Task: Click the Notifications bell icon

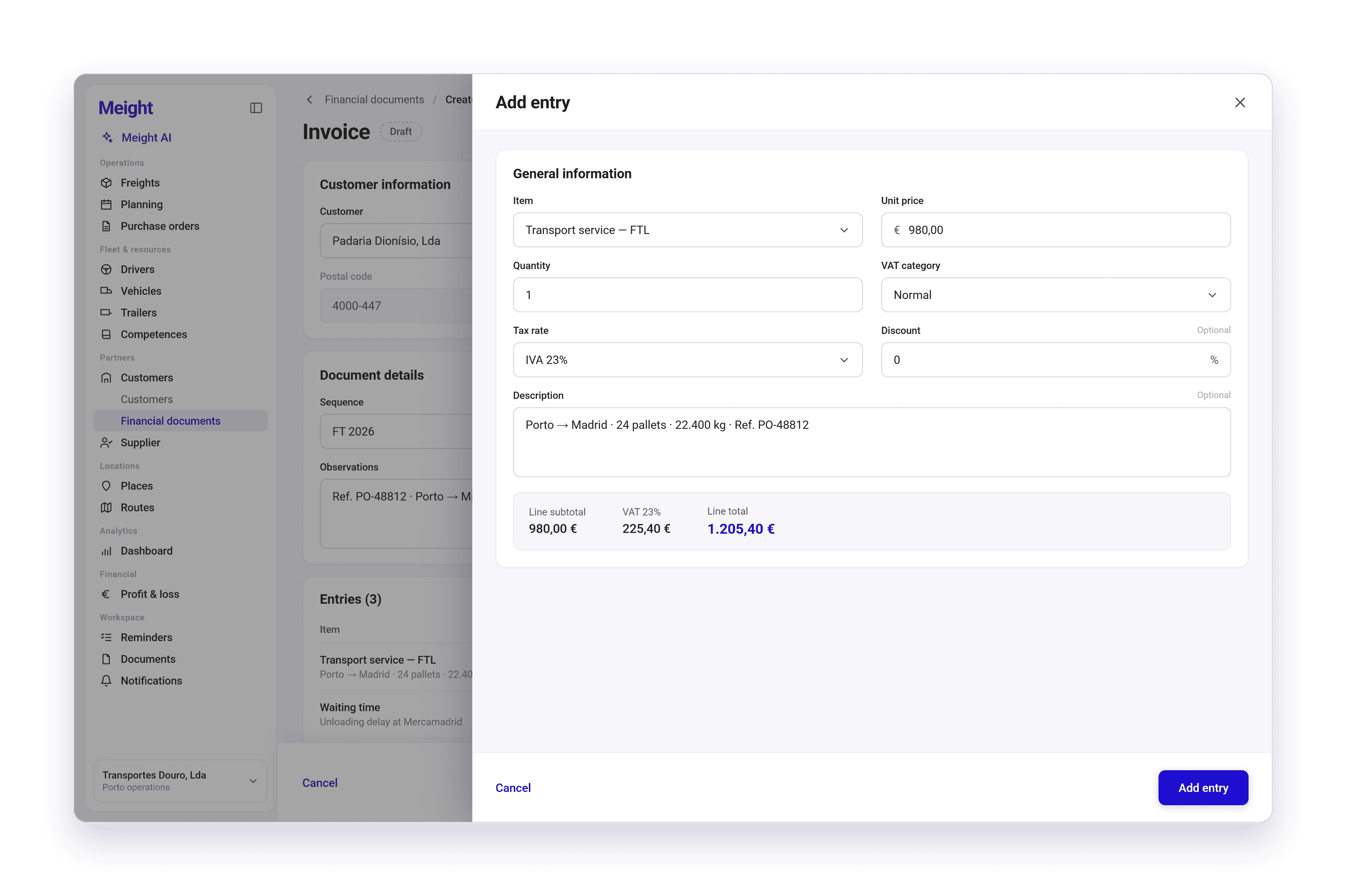Action: click(x=106, y=680)
